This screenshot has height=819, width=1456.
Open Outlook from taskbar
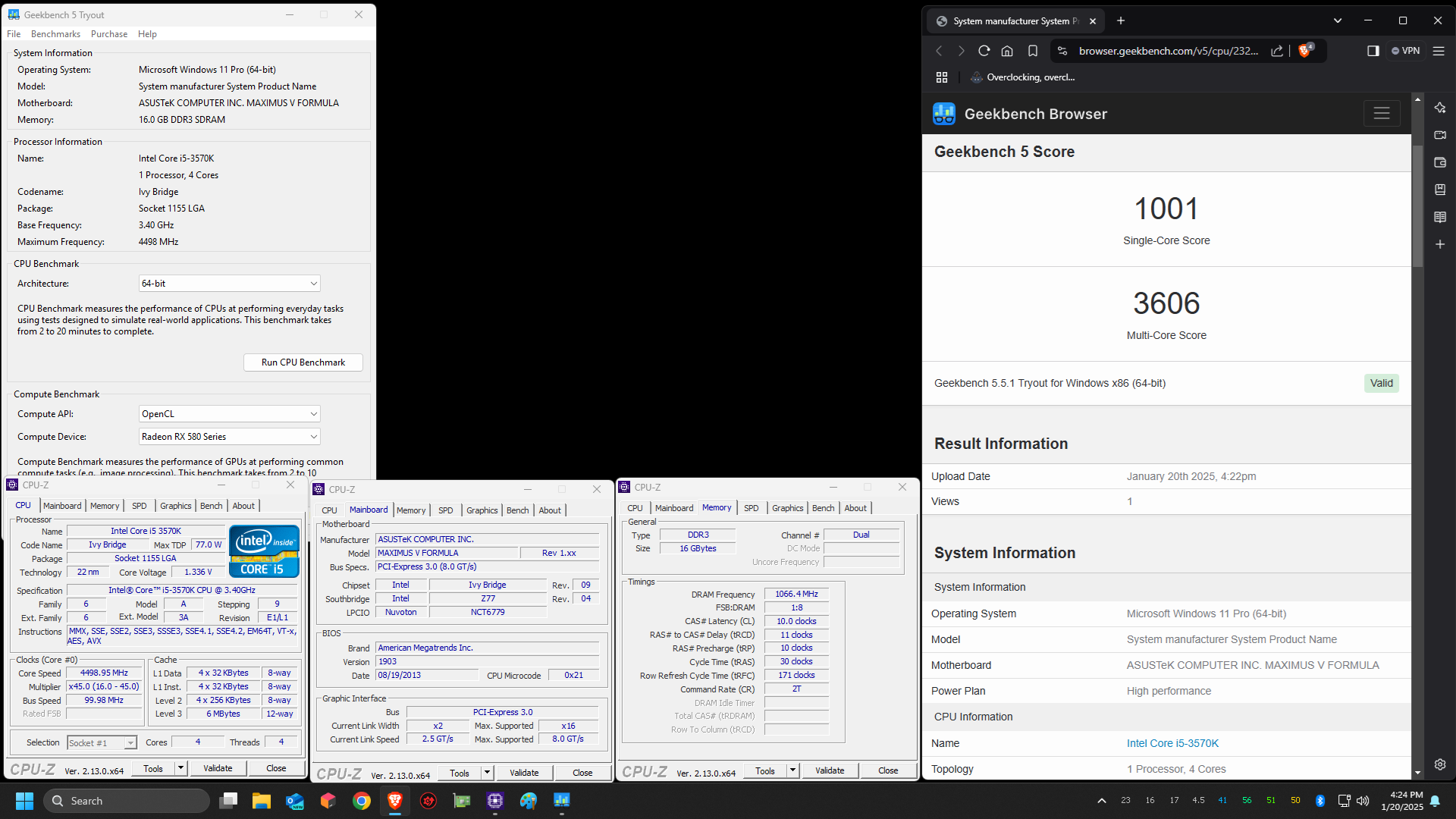pyautogui.click(x=295, y=801)
